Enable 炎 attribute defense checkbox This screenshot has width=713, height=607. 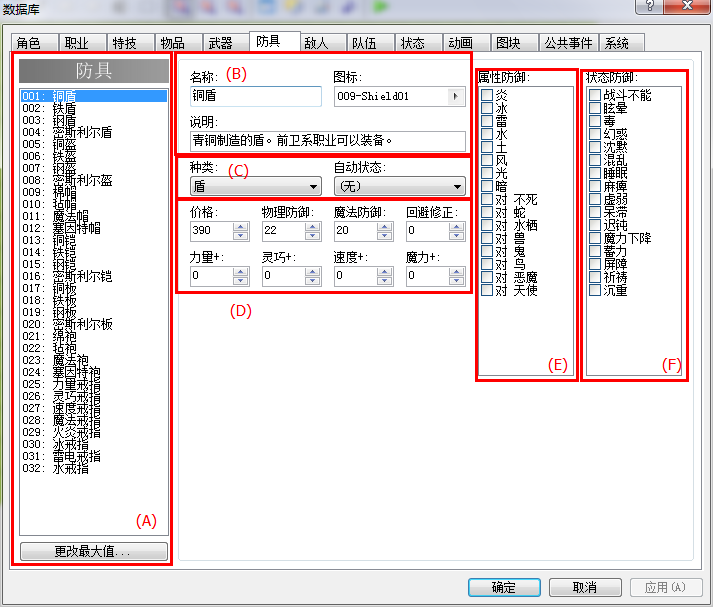pos(487,95)
